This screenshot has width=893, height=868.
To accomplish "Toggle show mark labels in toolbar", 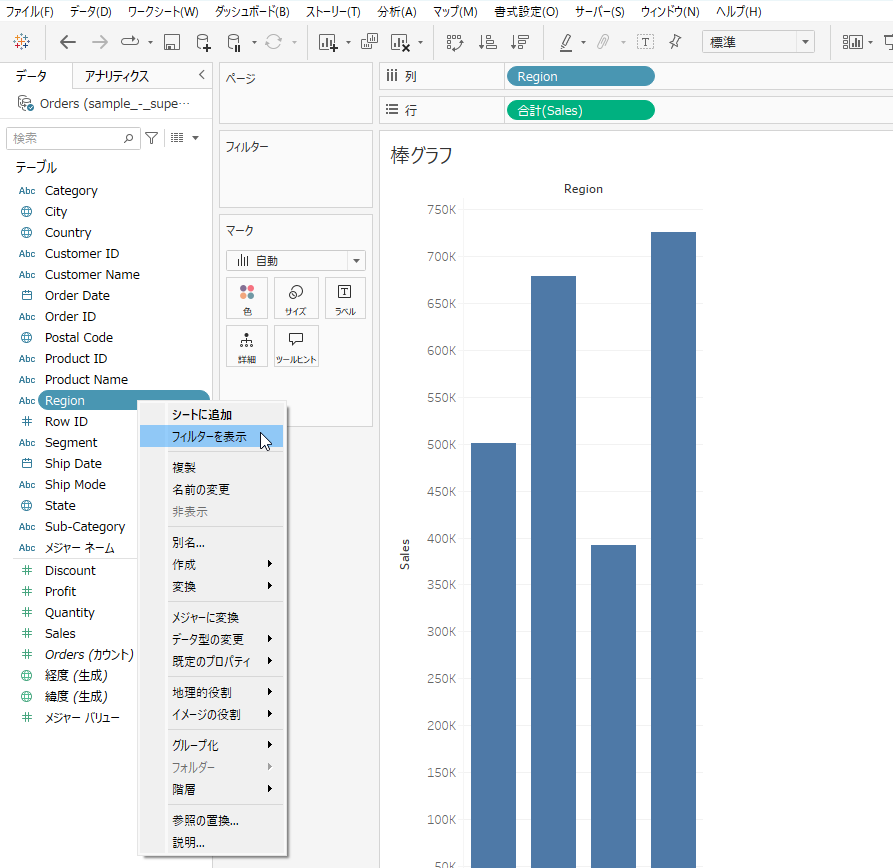I will (x=645, y=42).
